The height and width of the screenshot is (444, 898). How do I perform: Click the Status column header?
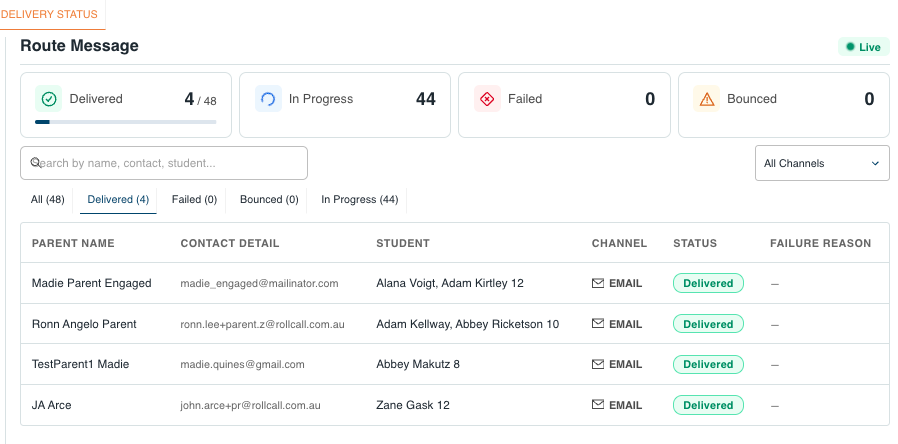[695, 243]
